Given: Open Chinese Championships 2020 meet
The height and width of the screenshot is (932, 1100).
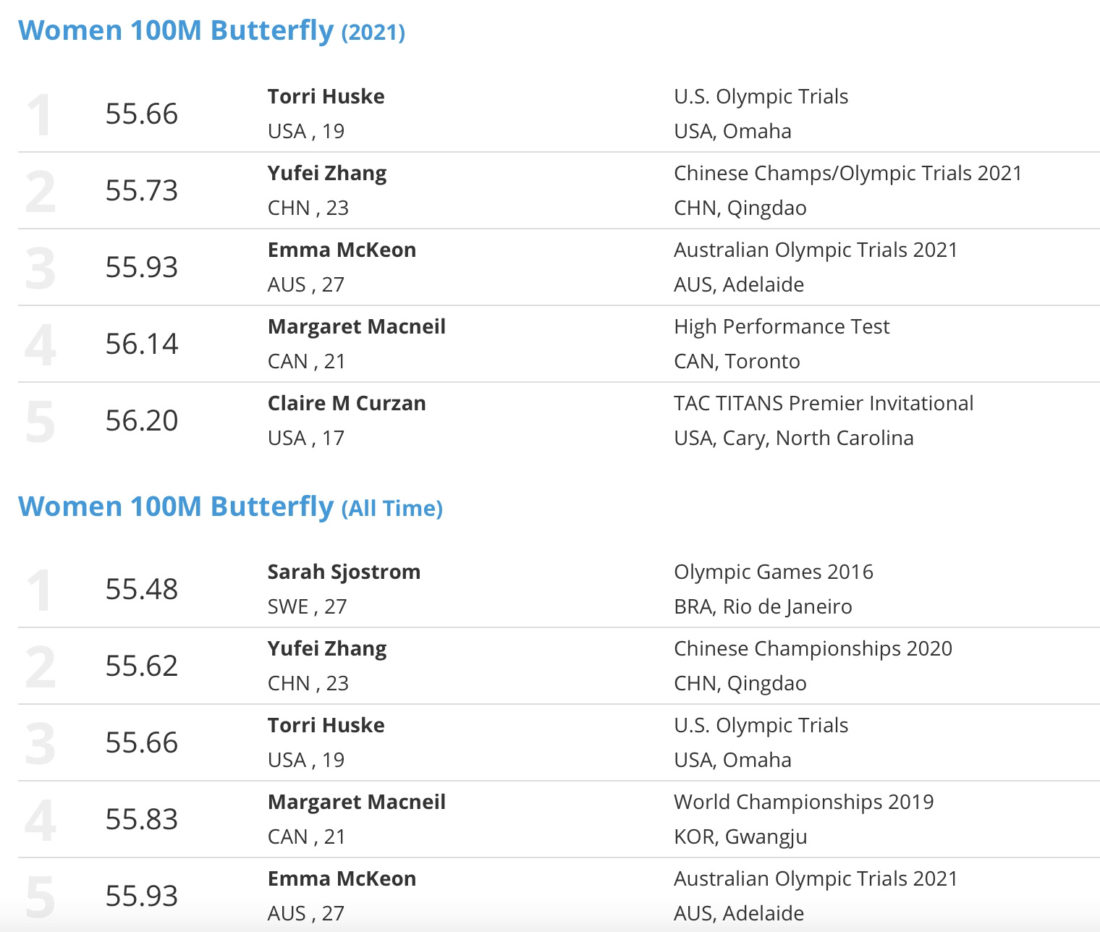Looking at the screenshot, I should coord(813,649).
